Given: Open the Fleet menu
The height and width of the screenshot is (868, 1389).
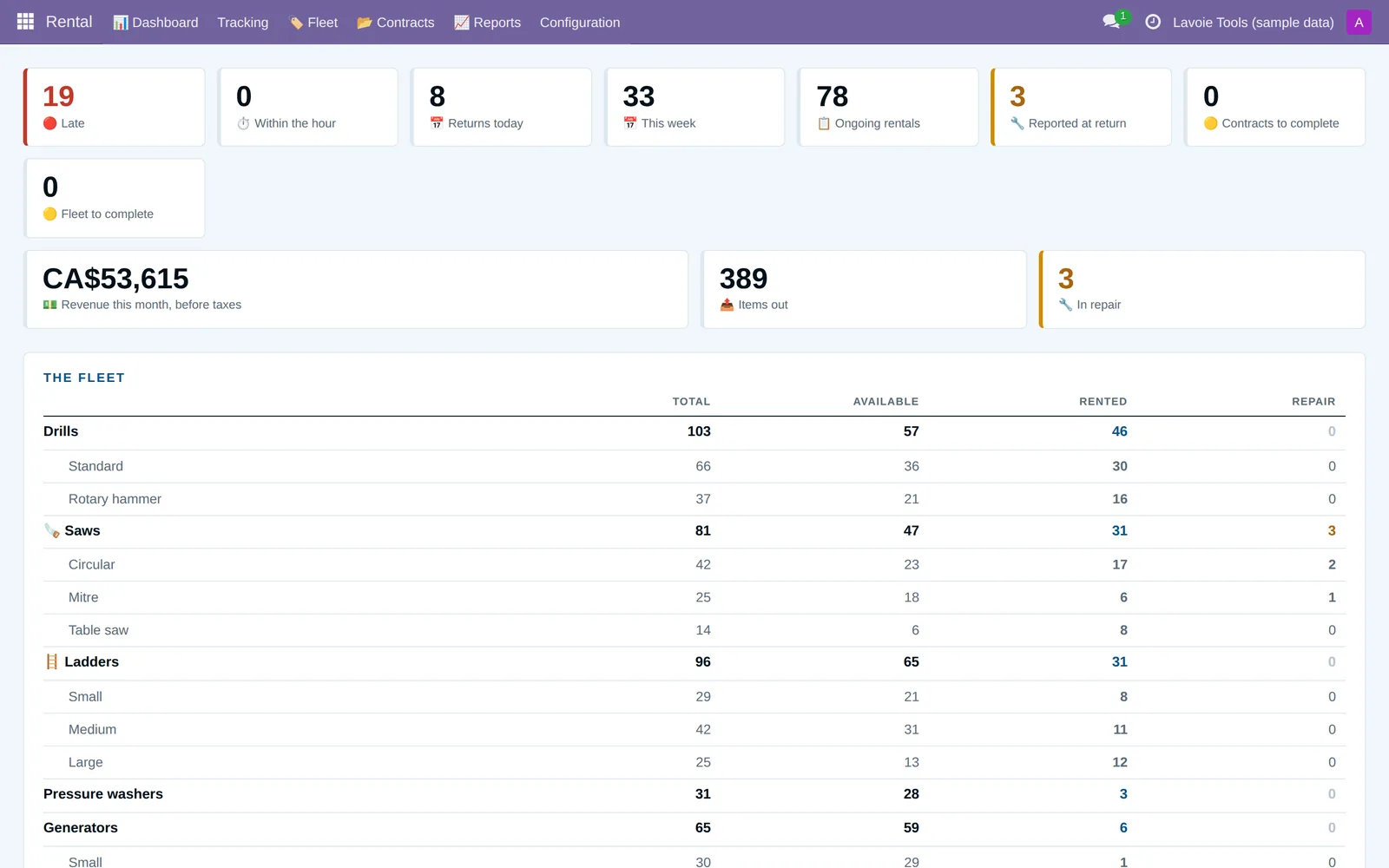Looking at the screenshot, I should click(x=313, y=23).
